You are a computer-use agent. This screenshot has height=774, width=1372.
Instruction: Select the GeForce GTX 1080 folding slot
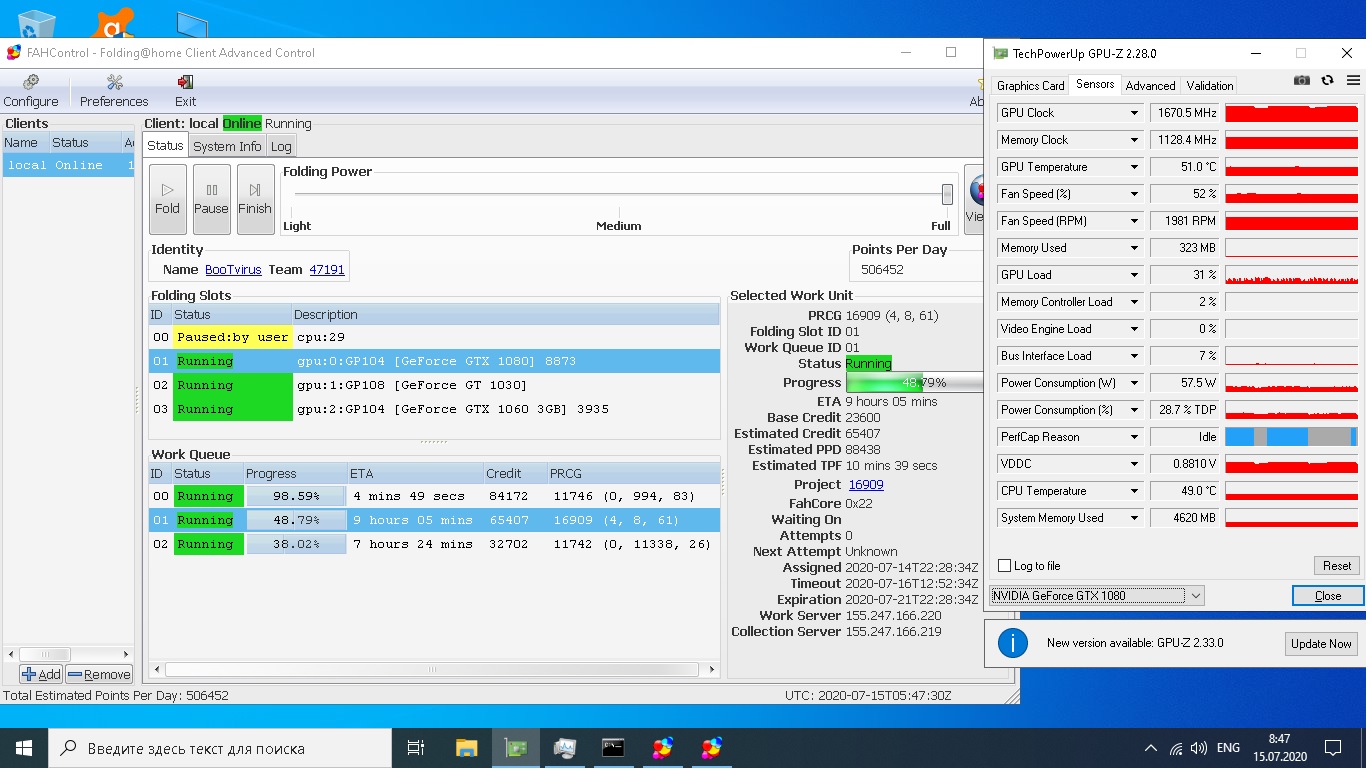coord(434,361)
